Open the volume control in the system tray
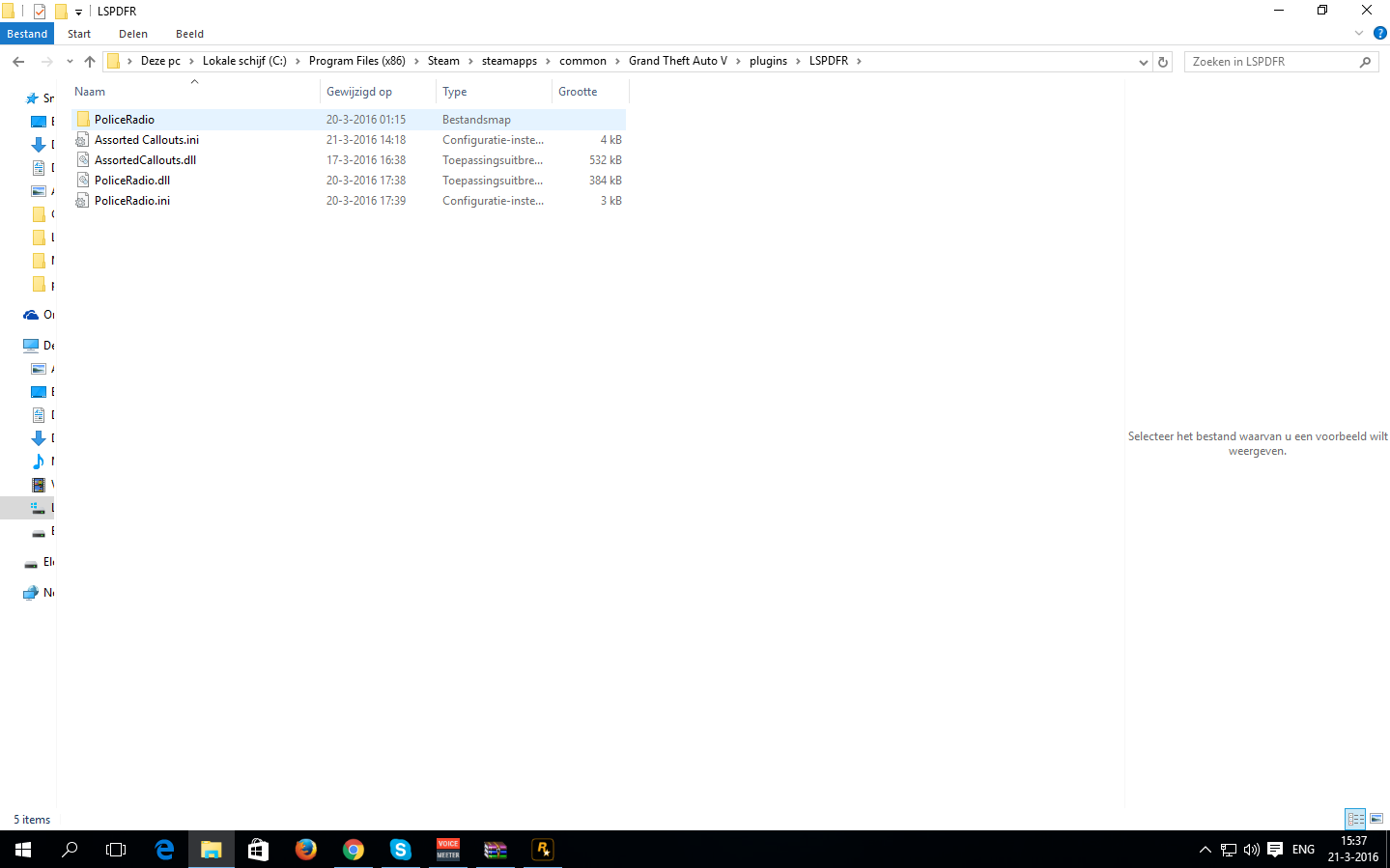 (1252, 850)
